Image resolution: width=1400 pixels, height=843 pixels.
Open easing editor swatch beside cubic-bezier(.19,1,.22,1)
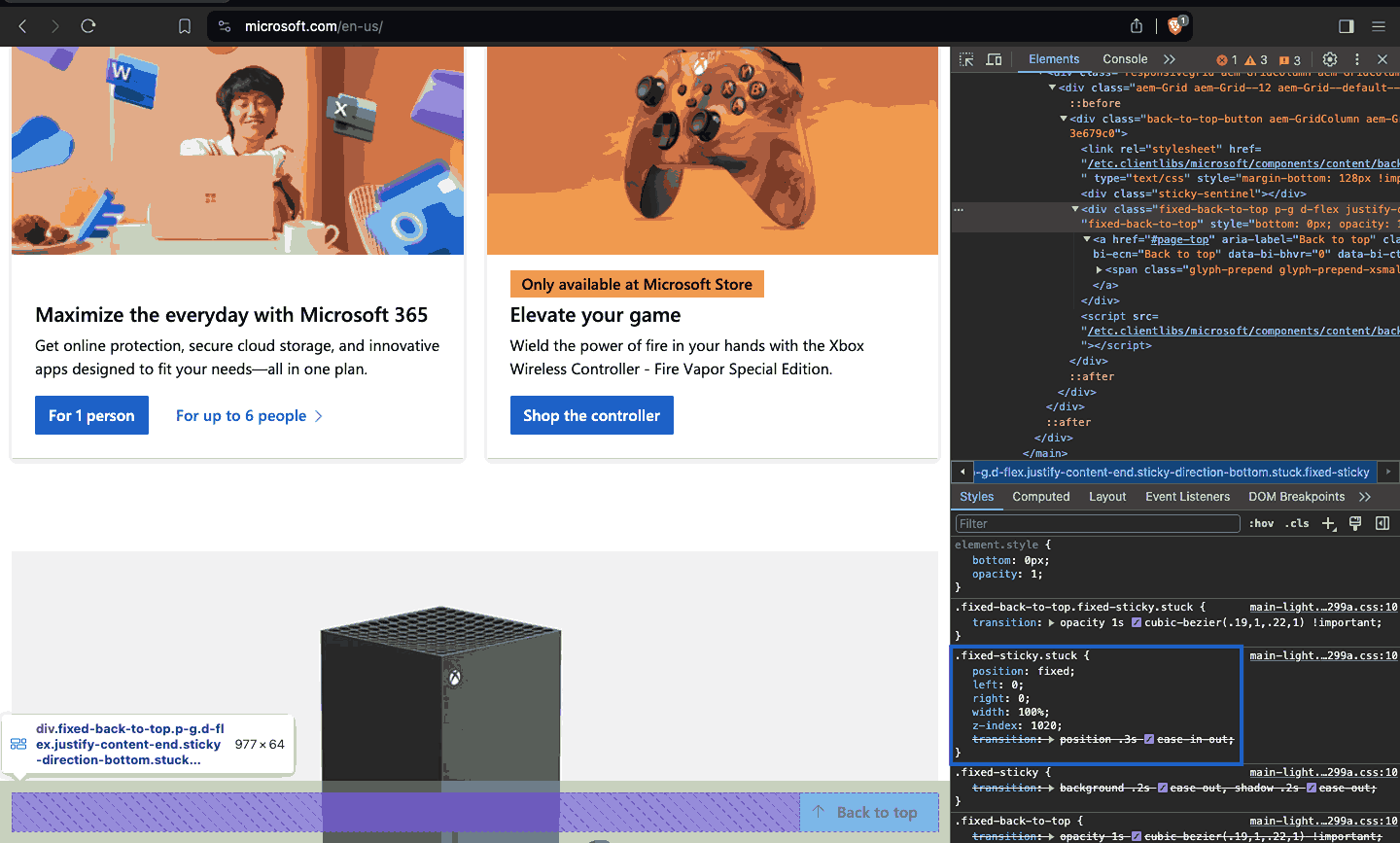1136,622
